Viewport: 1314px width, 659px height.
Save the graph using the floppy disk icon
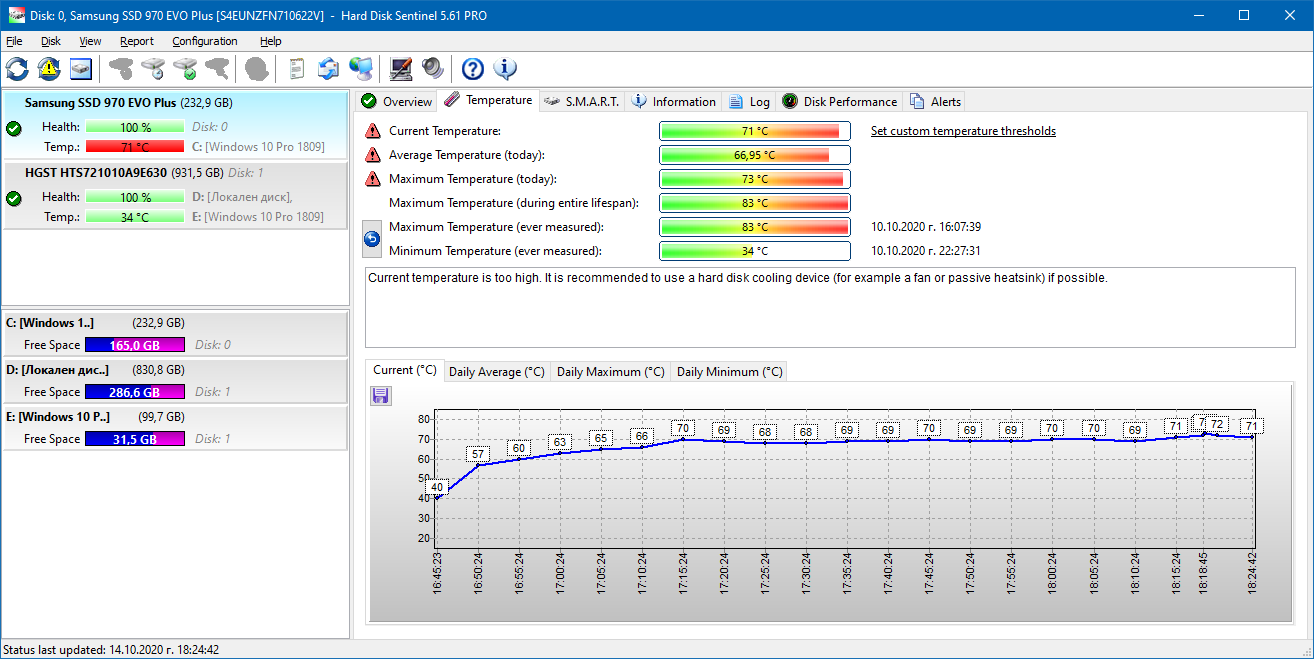pyautogui.click(x=380, y=396)
